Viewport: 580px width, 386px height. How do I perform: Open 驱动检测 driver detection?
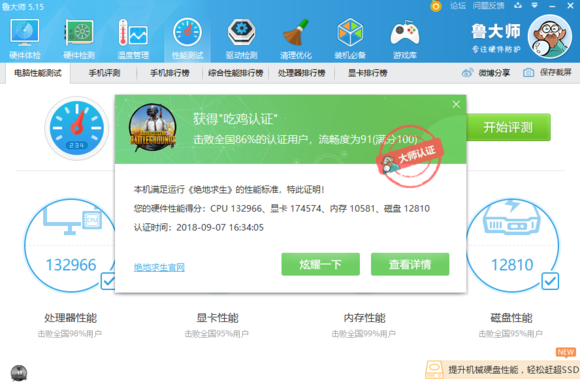coord(242,38)
